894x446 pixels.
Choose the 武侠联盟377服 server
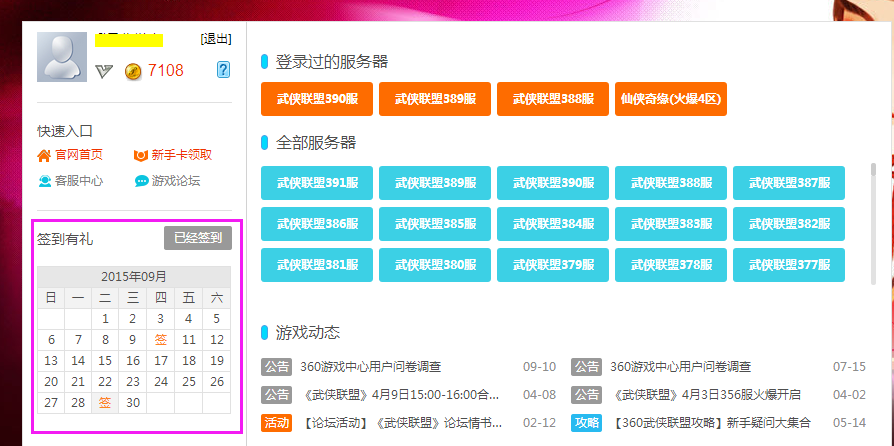[788, 265]
